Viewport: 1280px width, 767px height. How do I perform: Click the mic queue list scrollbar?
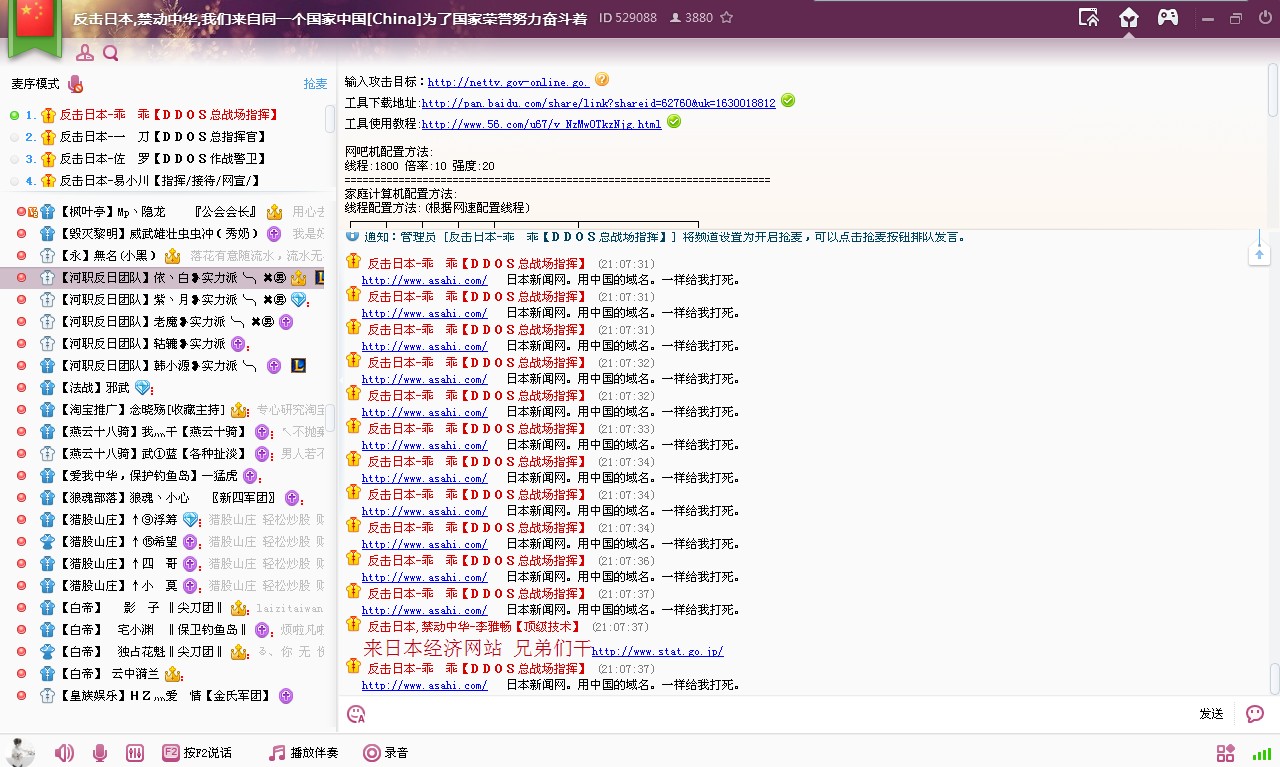click(330, 119)
